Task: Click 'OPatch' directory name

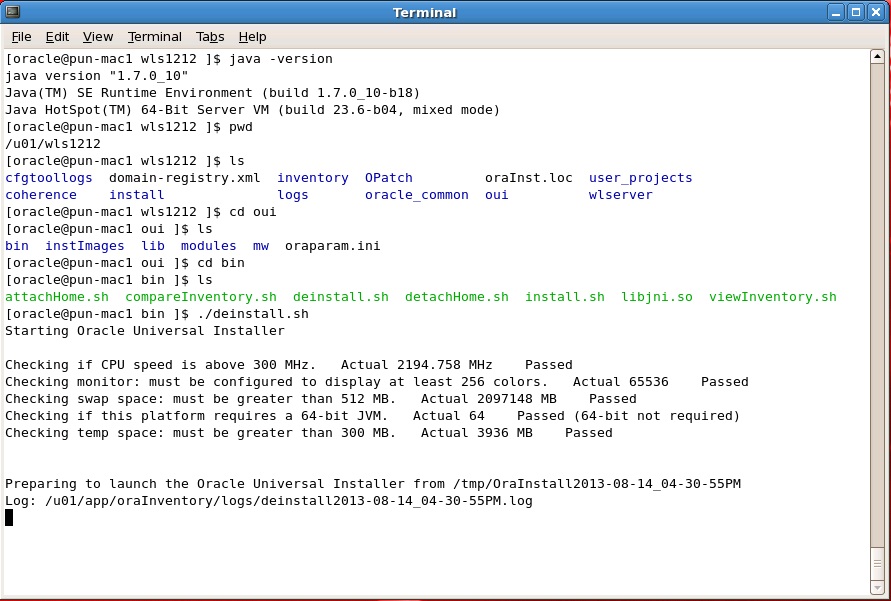Action: 389,178
